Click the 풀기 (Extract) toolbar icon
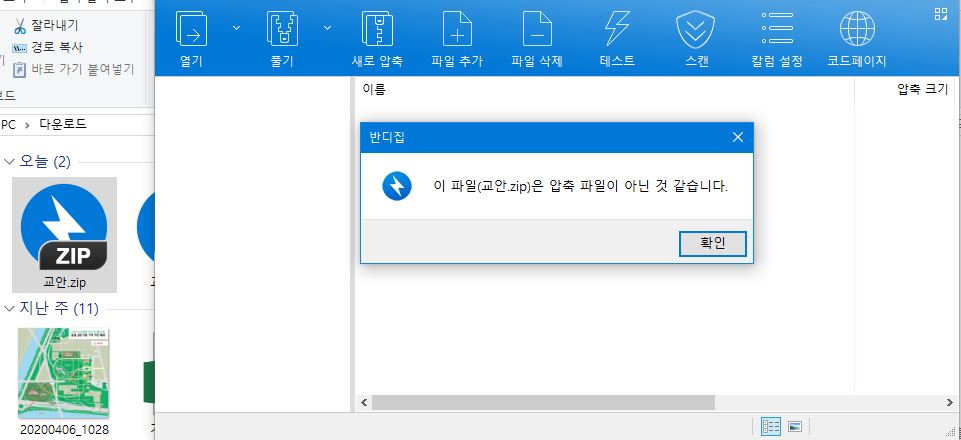 (x=283, y=29)
